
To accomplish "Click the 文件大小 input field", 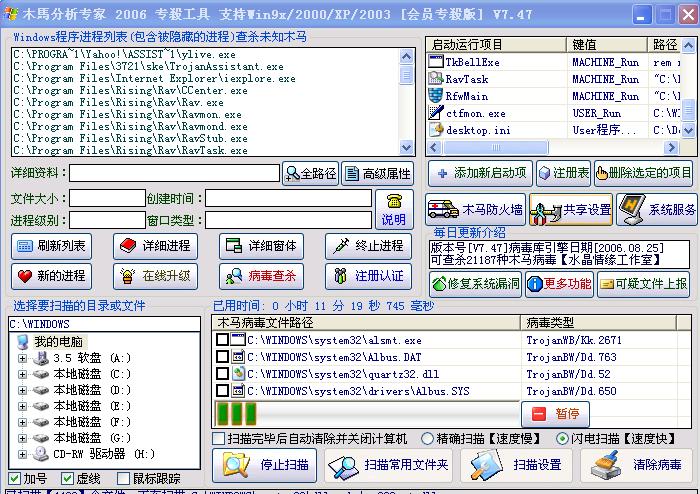I will 107,198.
